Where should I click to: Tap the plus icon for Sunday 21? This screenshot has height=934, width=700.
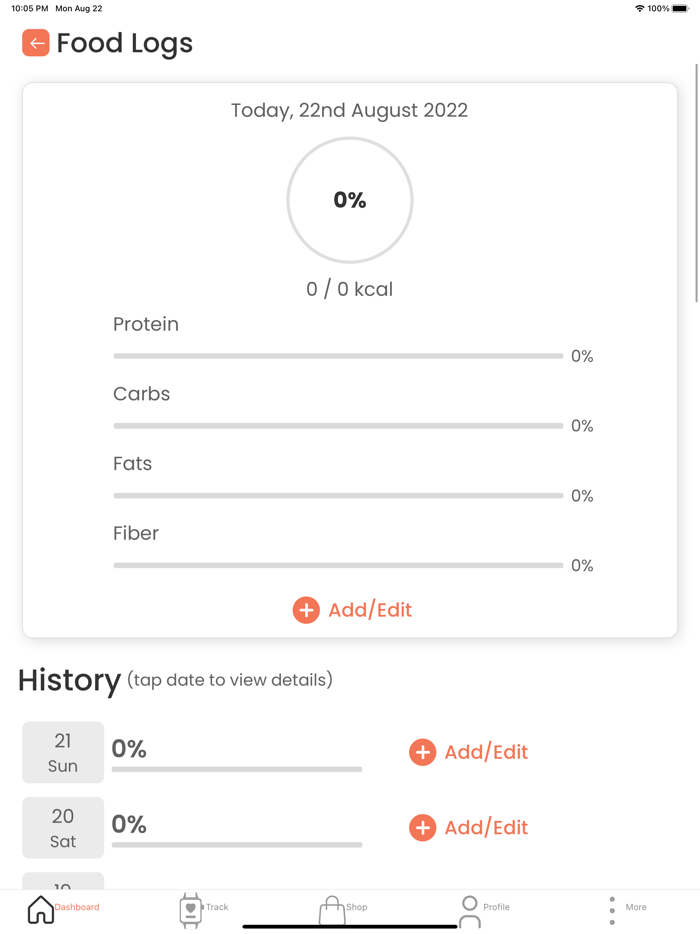pyautogui.click(x=422, y=752)
